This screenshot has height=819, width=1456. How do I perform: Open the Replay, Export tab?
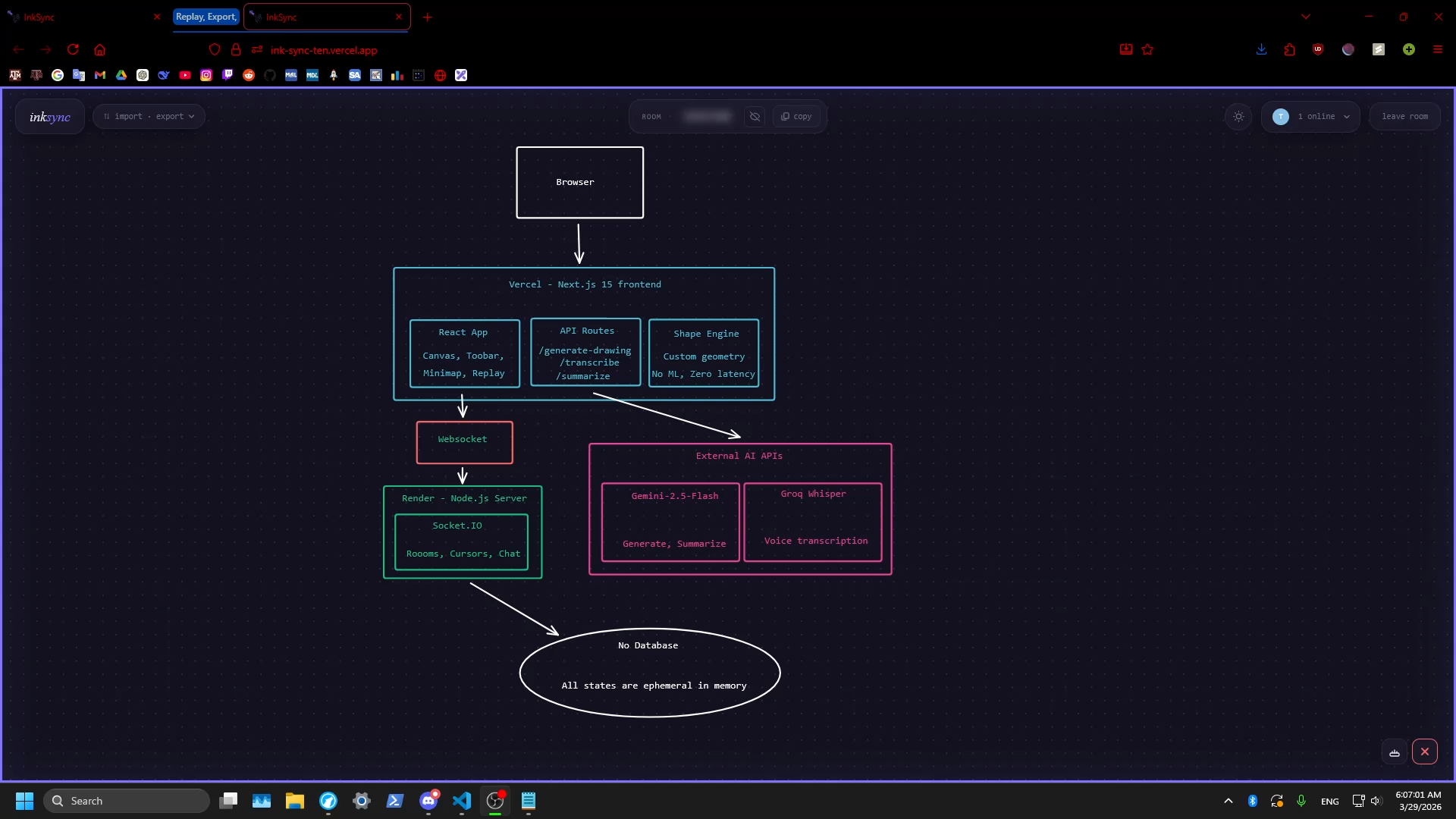point(206,17)
